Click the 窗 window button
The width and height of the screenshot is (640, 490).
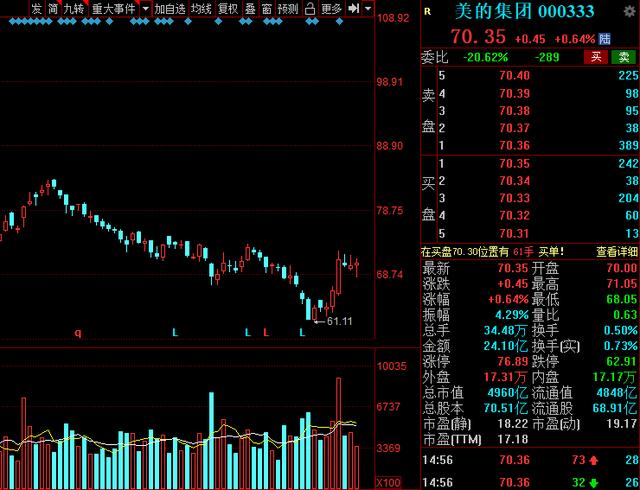[267, 9]
